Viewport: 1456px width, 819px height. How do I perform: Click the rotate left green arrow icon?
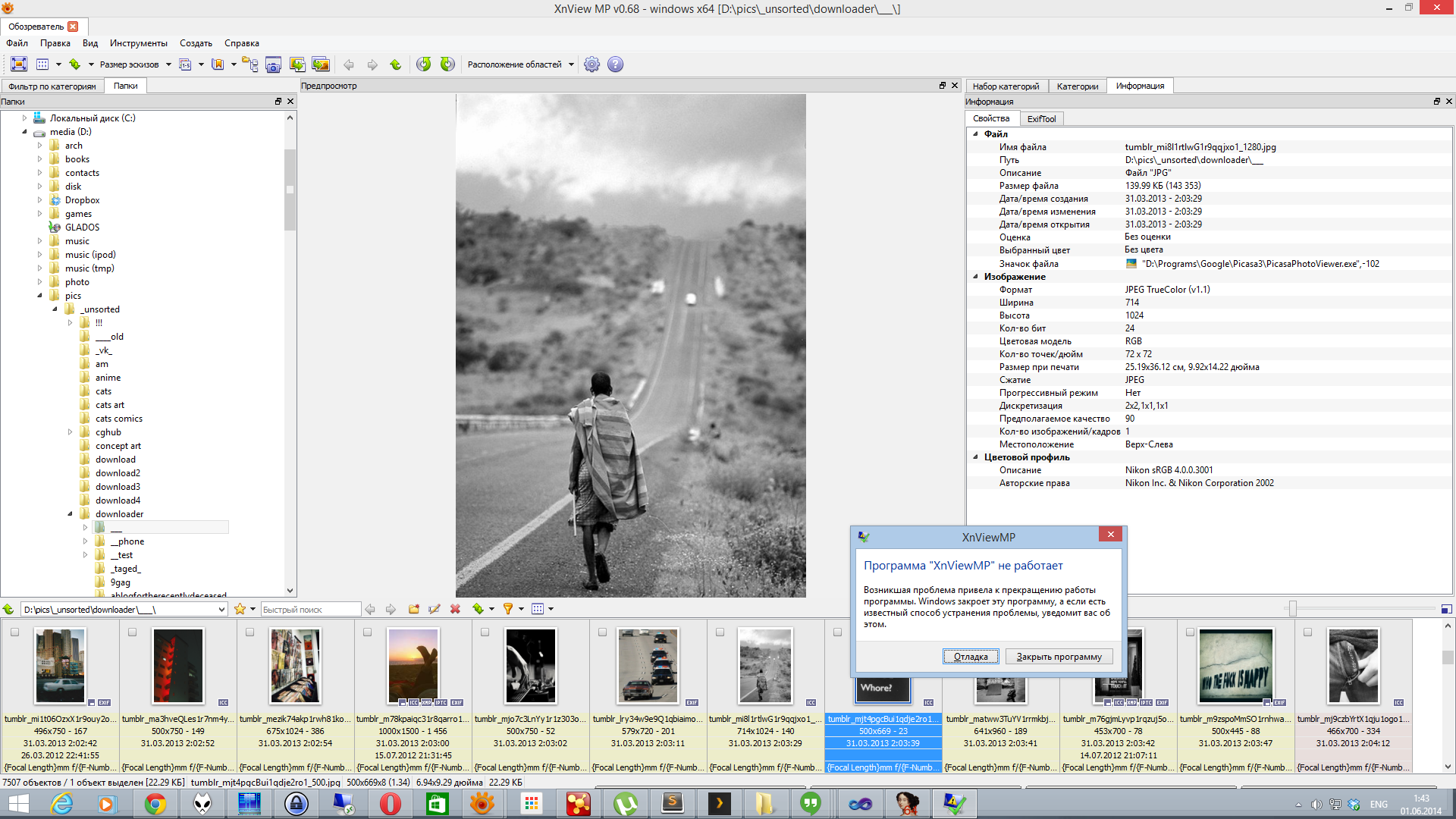(x=424, y=64)
